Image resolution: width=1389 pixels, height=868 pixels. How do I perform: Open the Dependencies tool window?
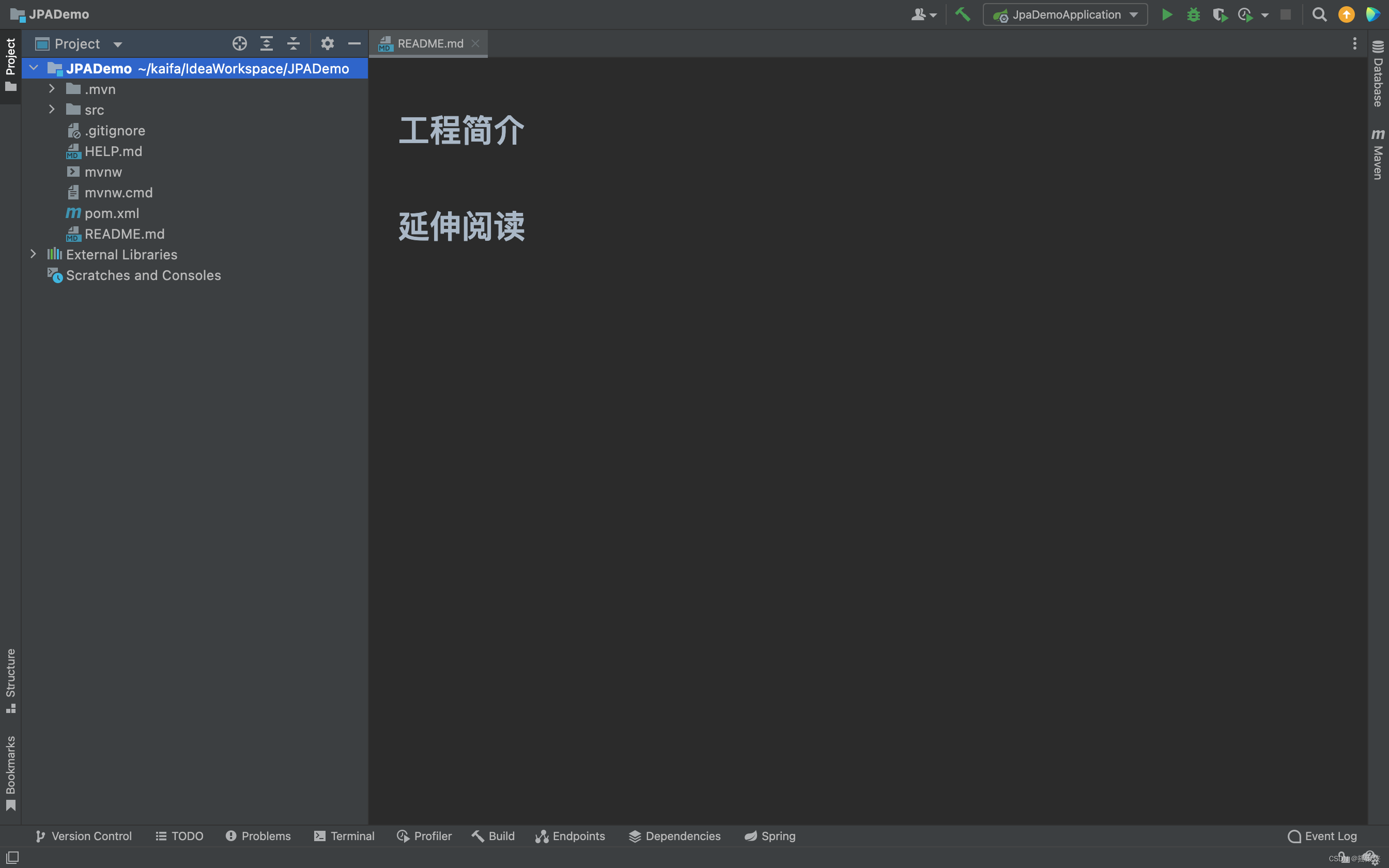pyautogui.click(x=674, y=836)
